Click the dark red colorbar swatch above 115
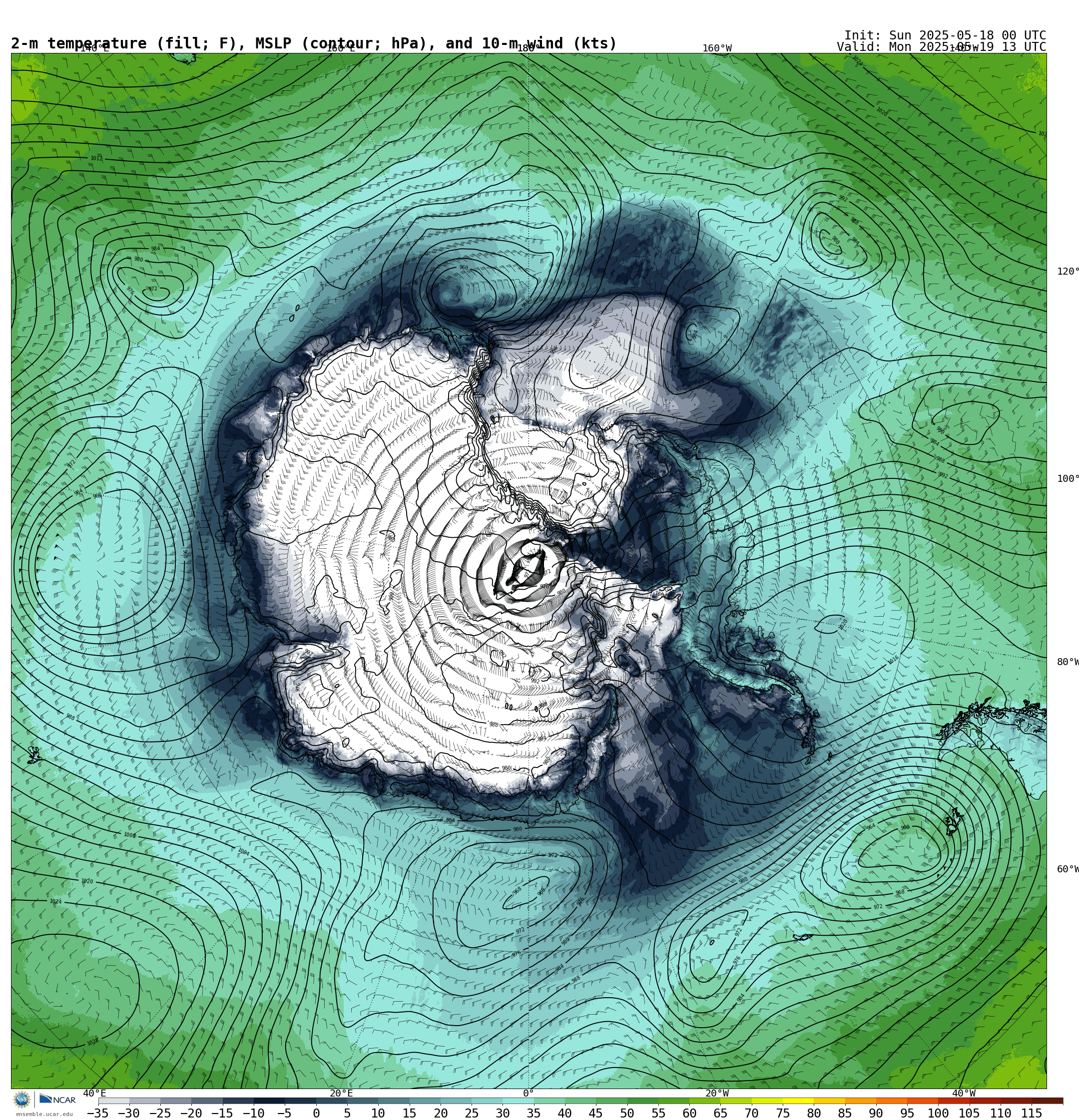The width and height of the screenshot is (1079, 1120). coord(1047,1101)
